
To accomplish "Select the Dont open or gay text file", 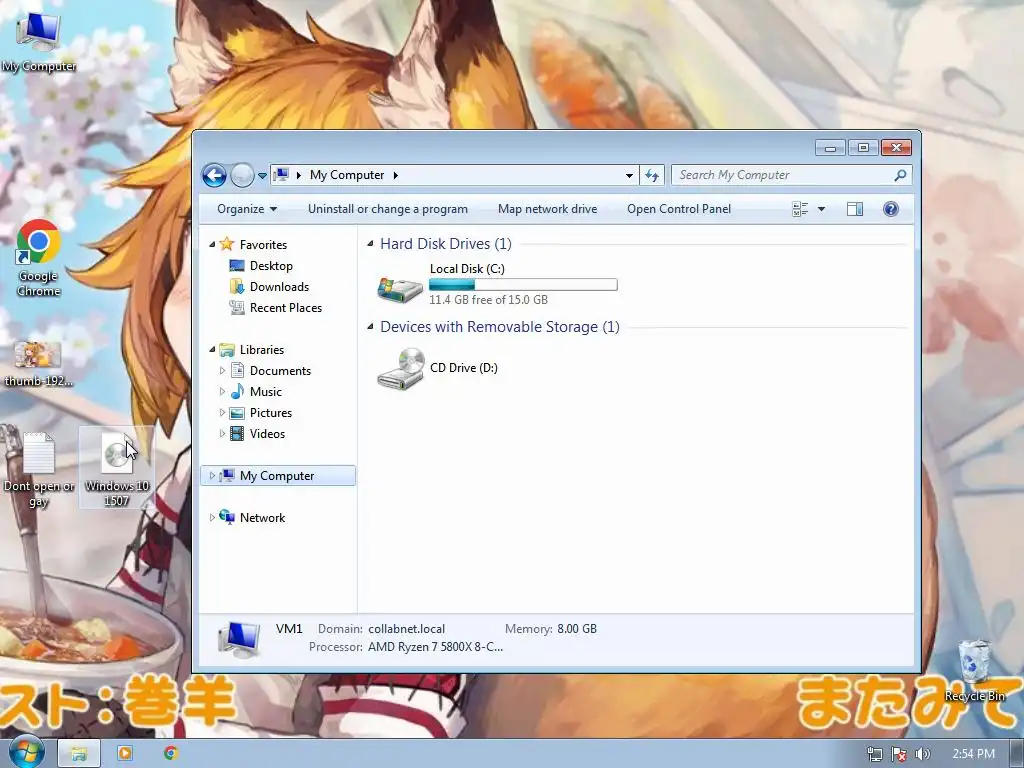I will tap(39, 470).
